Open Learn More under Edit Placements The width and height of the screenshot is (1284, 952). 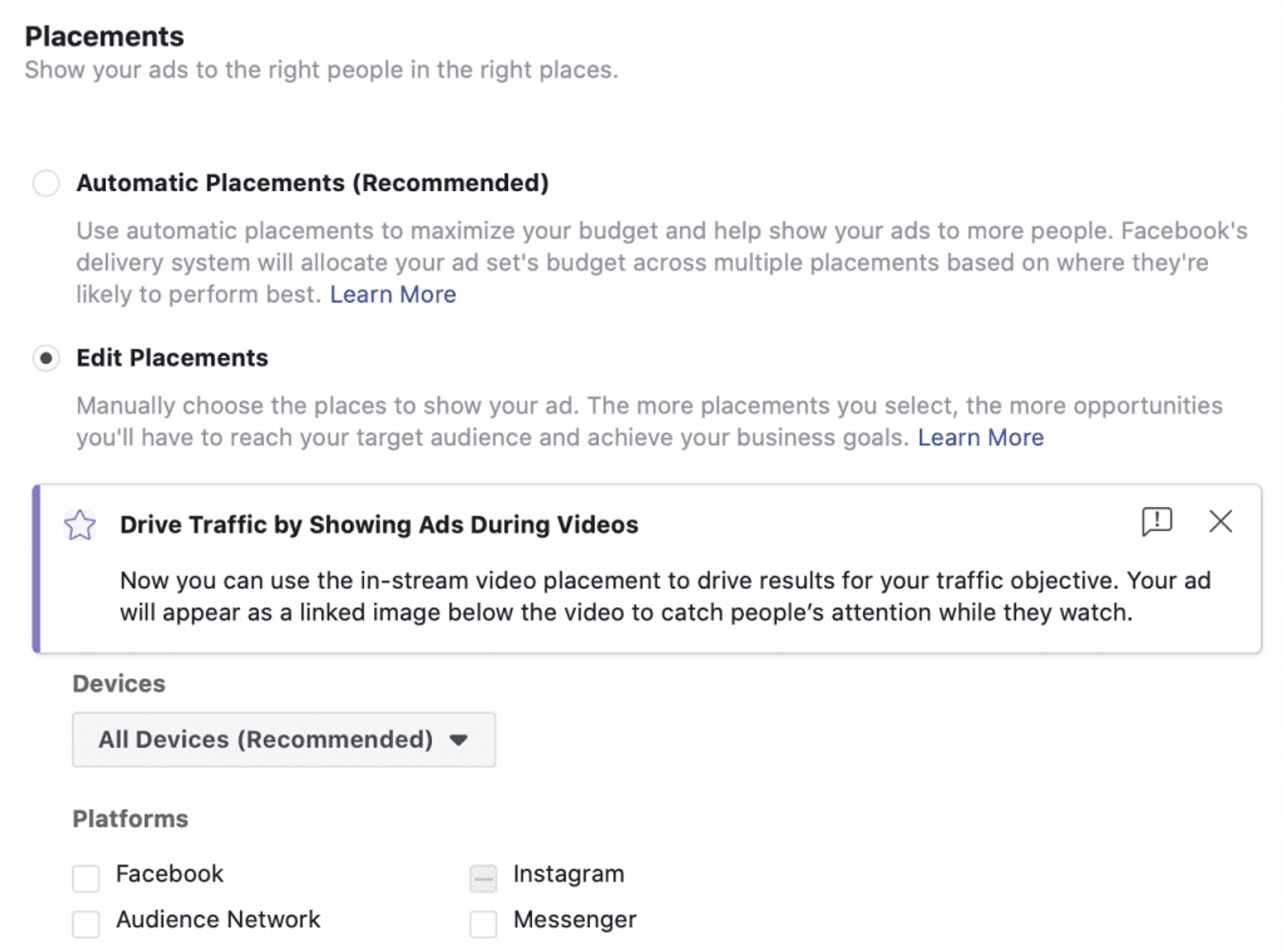point(981,437)
